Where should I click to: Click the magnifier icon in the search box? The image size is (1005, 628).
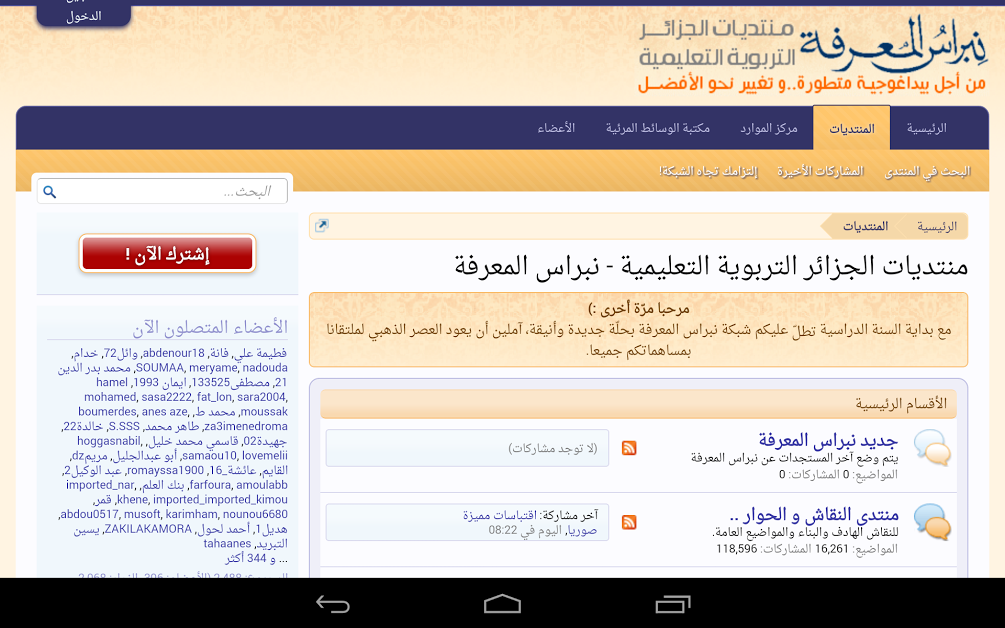point(50,192)
